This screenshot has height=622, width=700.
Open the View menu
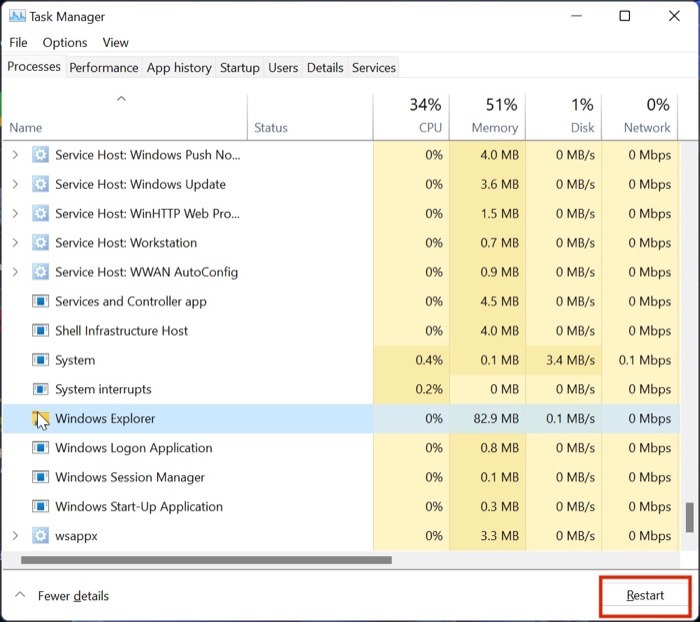click(116, 42)
